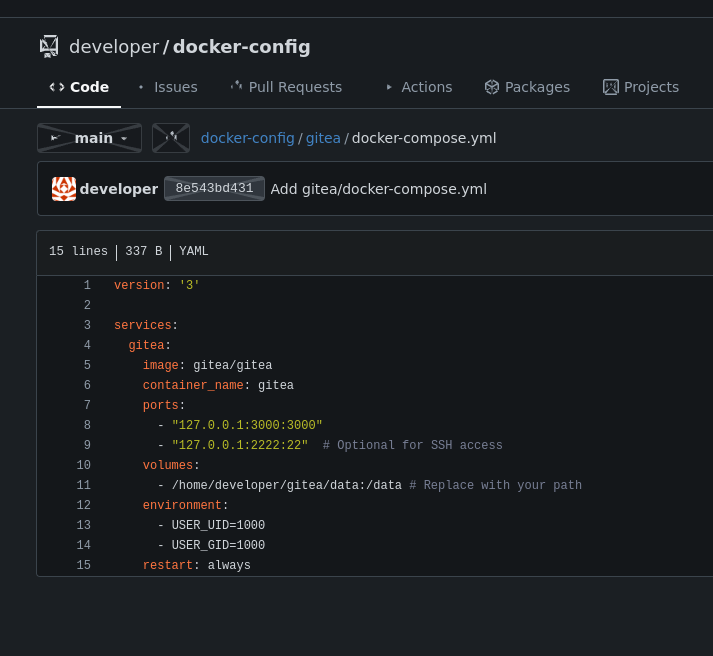Open the docker-config repository title link

(241, 47)
